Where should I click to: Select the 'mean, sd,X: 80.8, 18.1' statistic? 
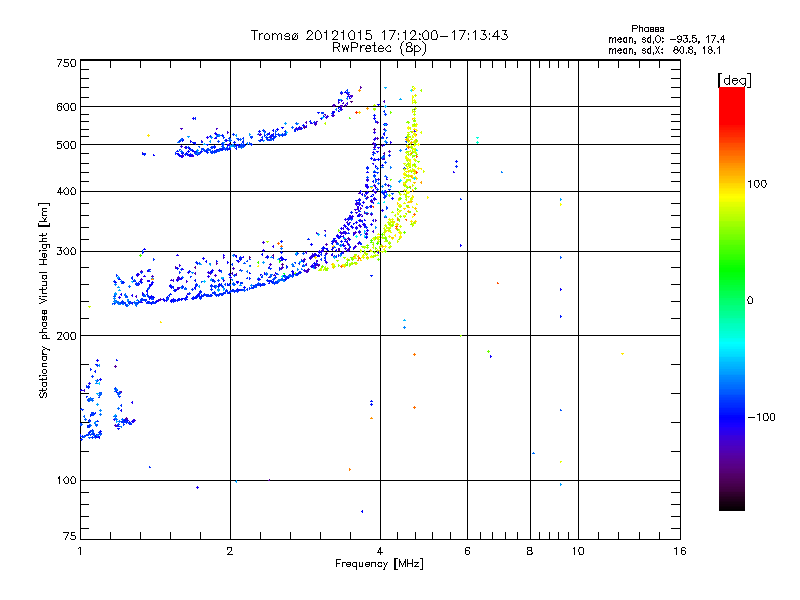tap(664, 51)
